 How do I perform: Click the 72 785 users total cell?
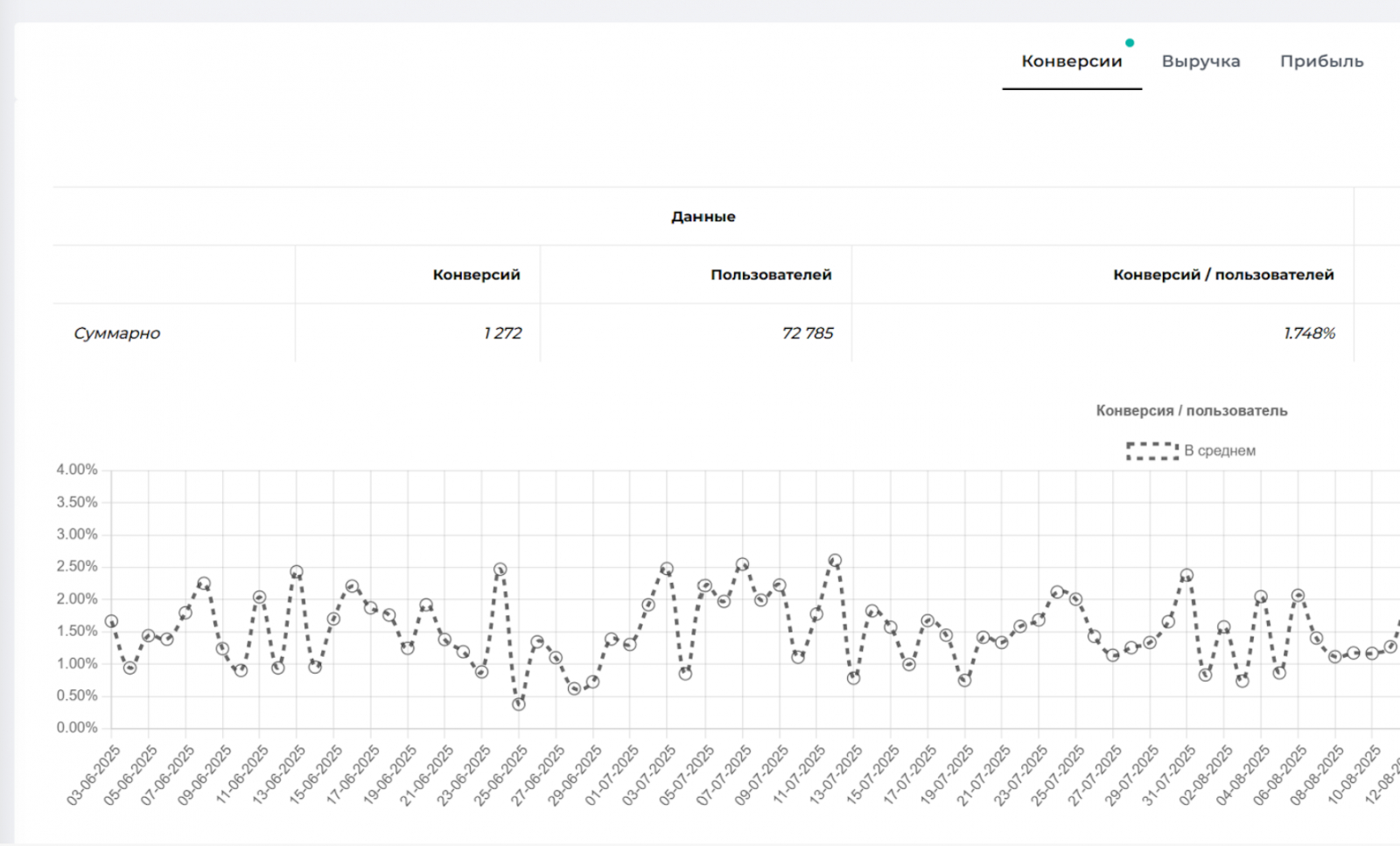coord(807,333)
